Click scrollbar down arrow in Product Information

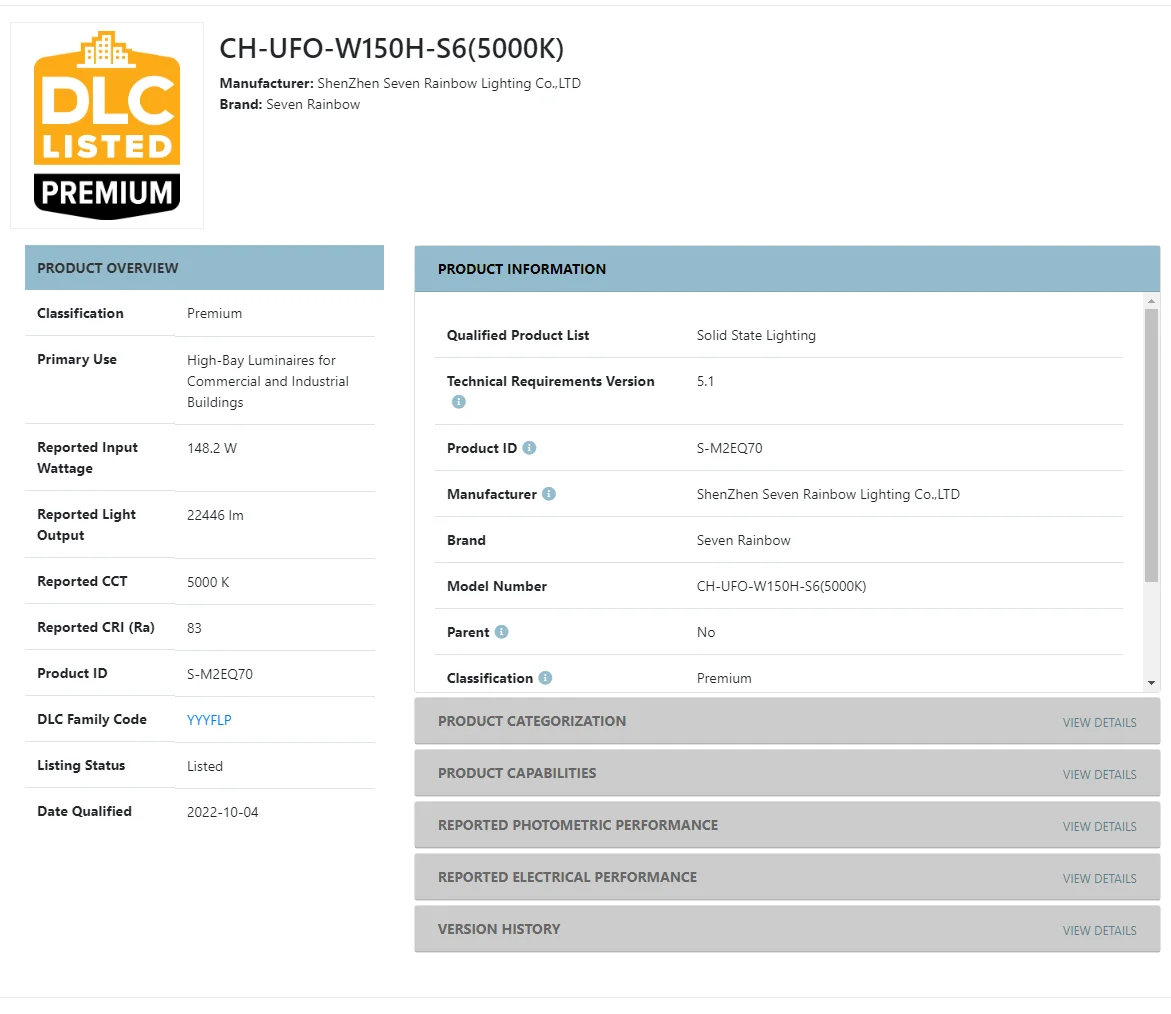(1151, 682)
